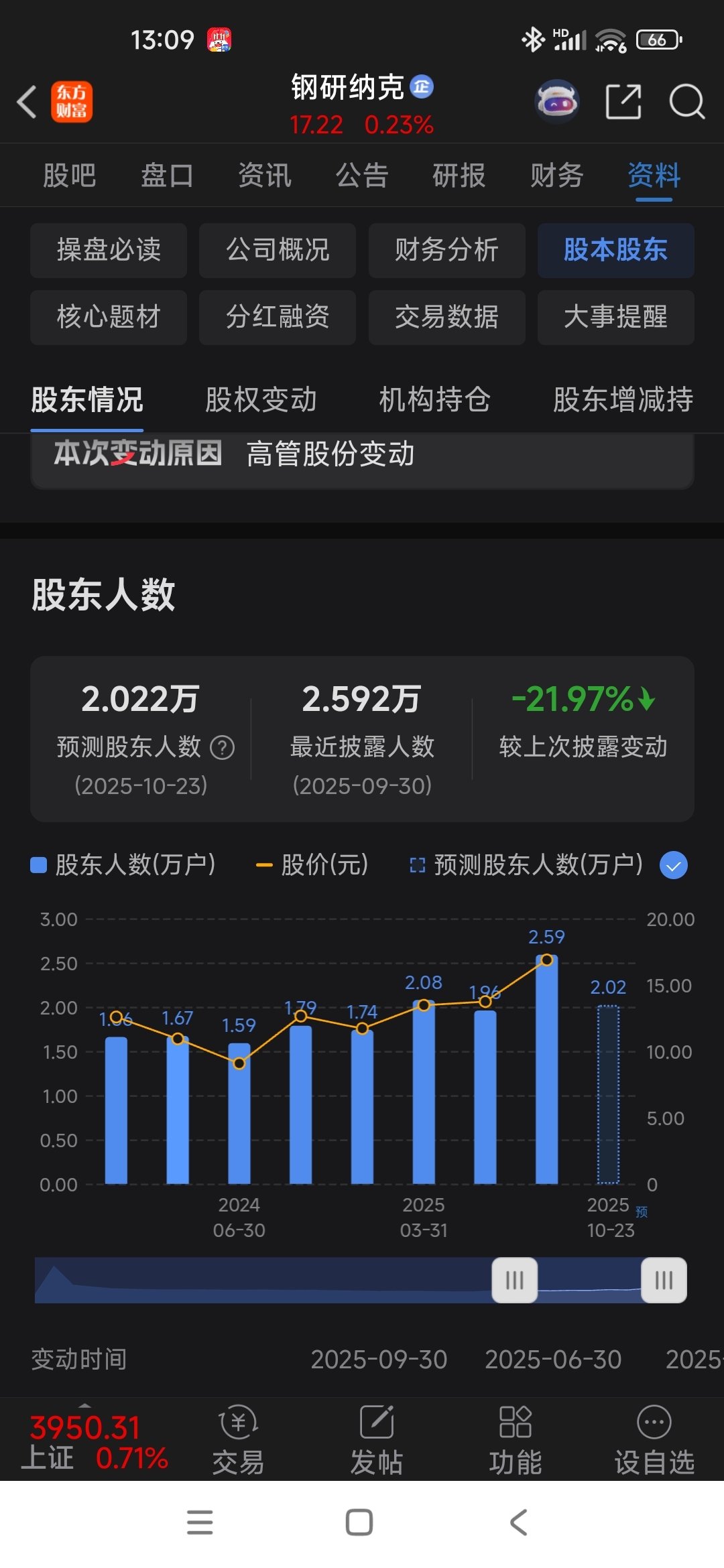Switch to 股吧 tab
The width and height of the screenshot is (724, 1568).
click(70, 176)
